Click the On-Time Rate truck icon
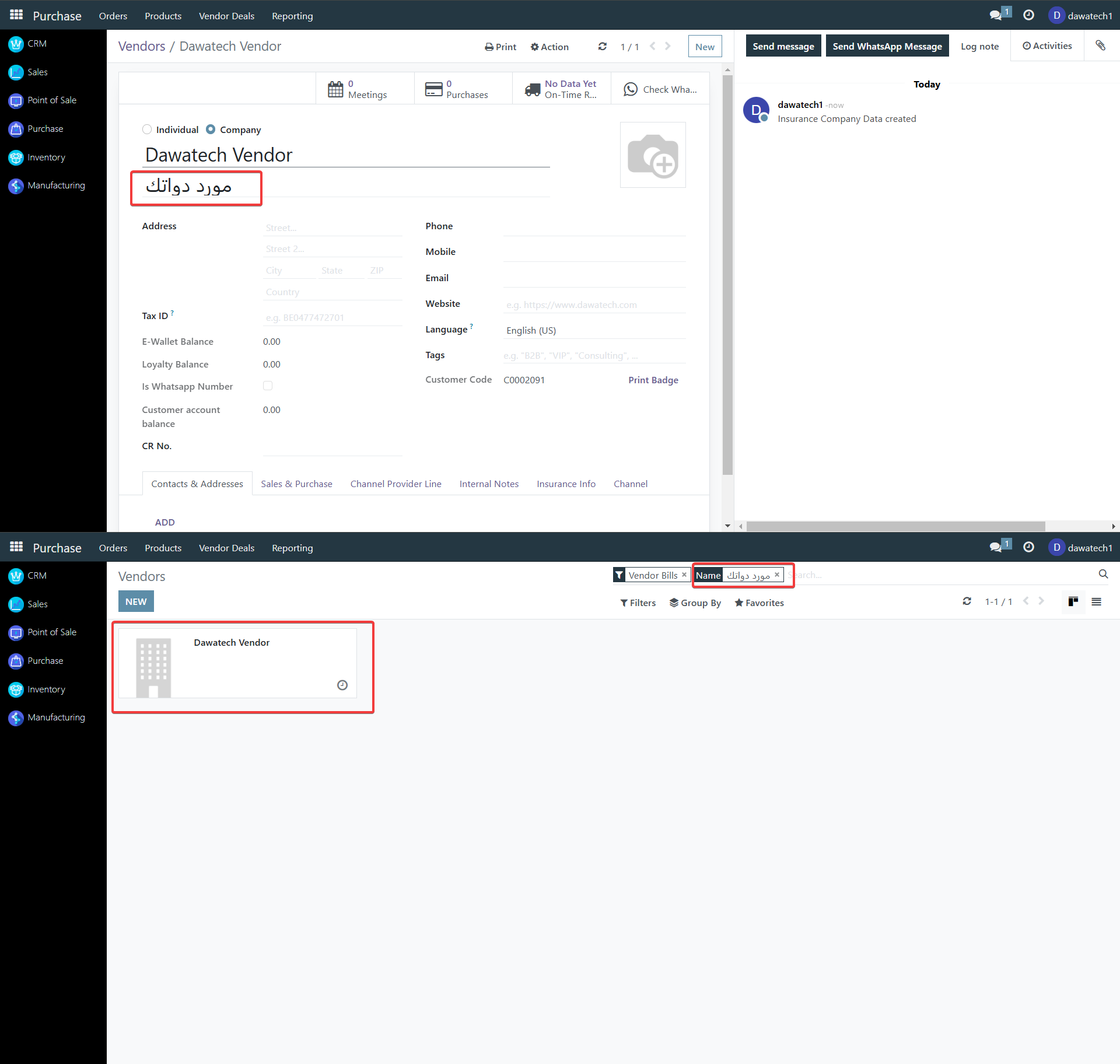This screenshot has width=1120, height=1064. [532, 89]
